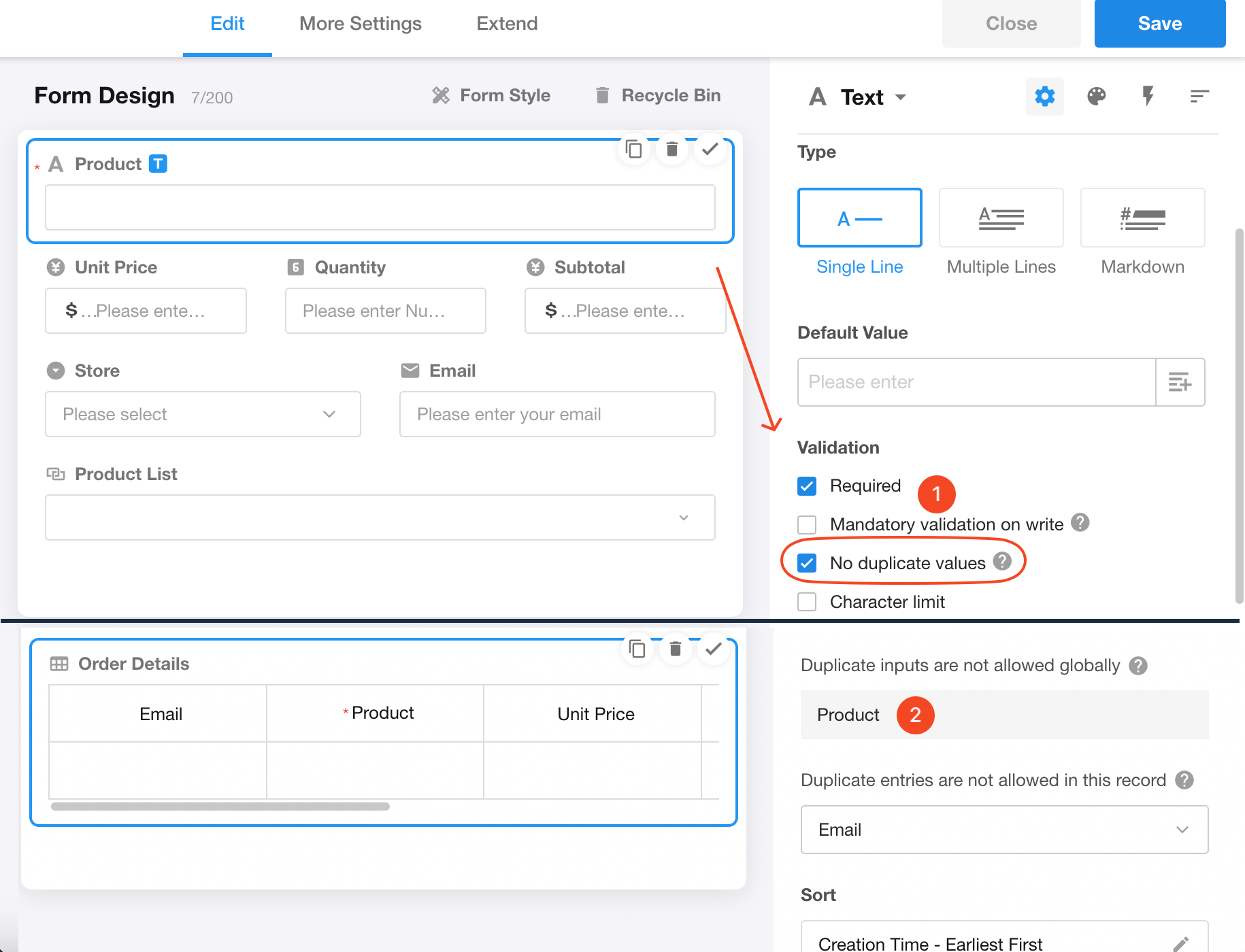
Task: Open the Extend tab
Action: pyautogui.click(x=507, y=24)
